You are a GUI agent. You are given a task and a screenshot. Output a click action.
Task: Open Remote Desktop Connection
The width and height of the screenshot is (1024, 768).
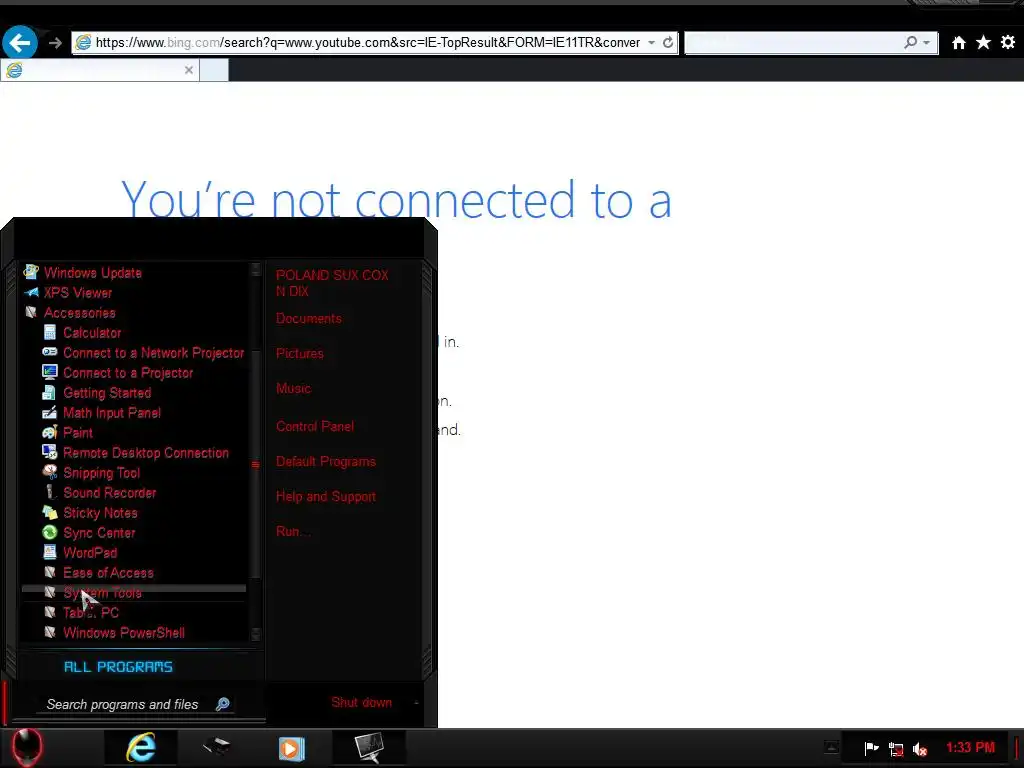146,453
